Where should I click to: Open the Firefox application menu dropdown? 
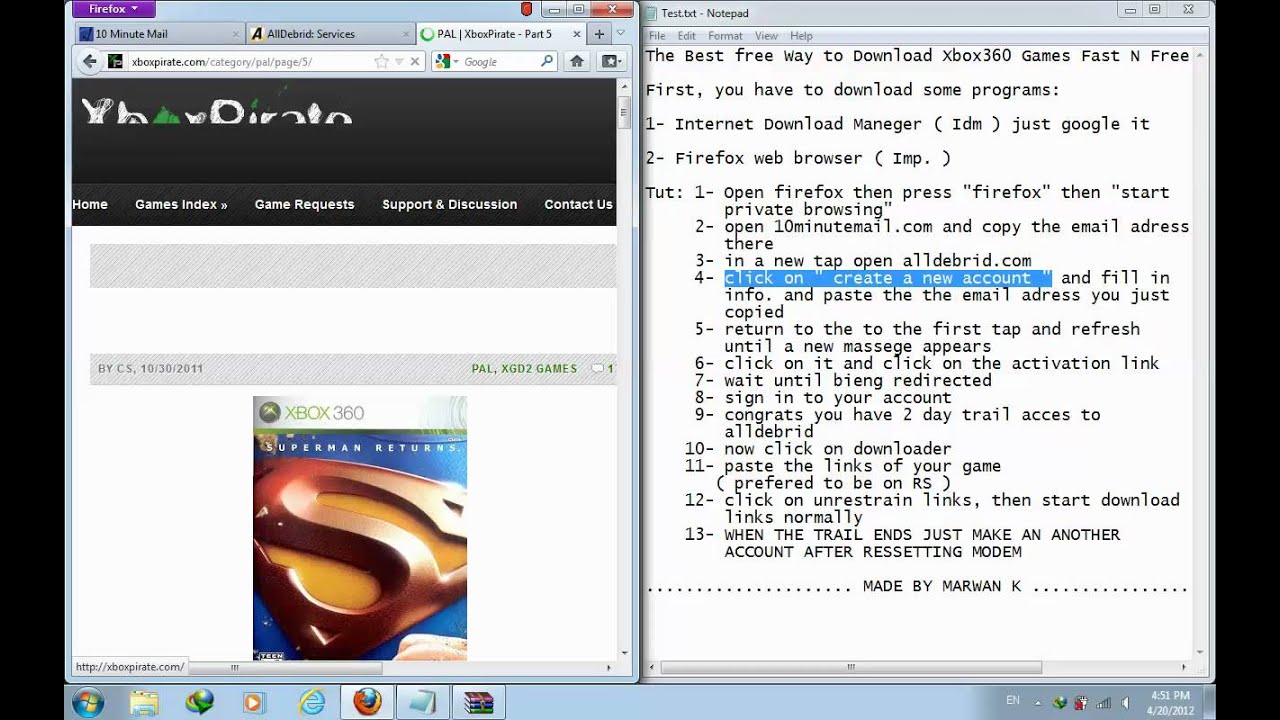112,9
